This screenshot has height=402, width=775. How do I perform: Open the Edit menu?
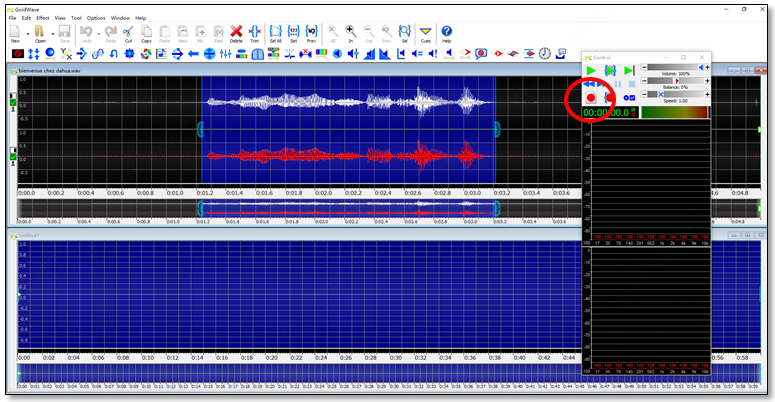tap(26, 18)
